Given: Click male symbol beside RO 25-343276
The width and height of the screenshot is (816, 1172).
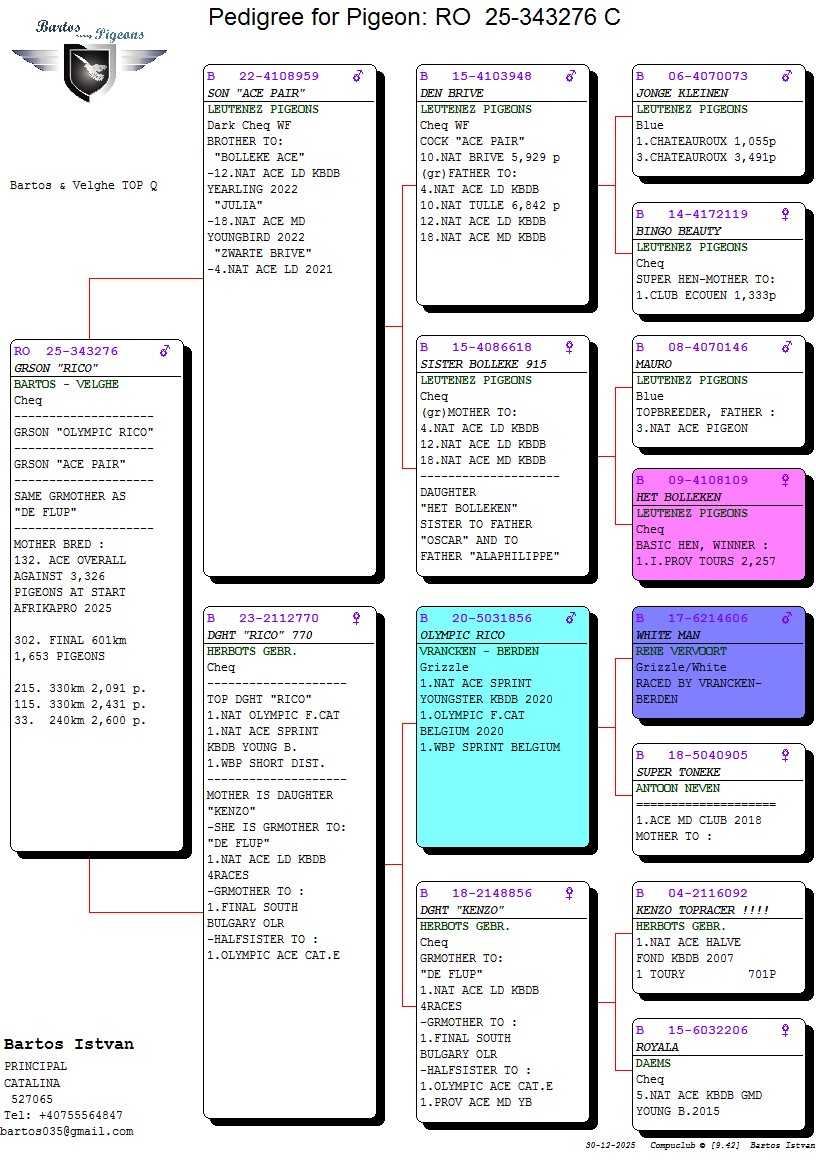Looking at the screenshot, I should pos(165,351).
